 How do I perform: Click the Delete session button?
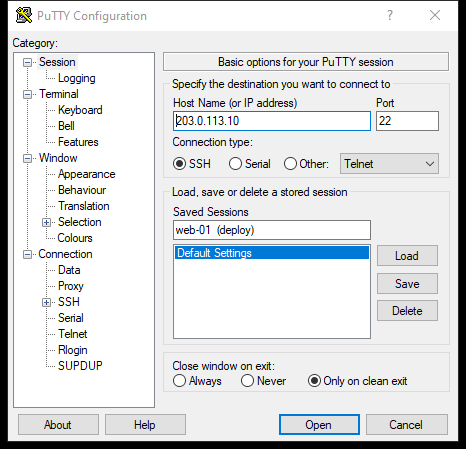(x=407, y=311)
